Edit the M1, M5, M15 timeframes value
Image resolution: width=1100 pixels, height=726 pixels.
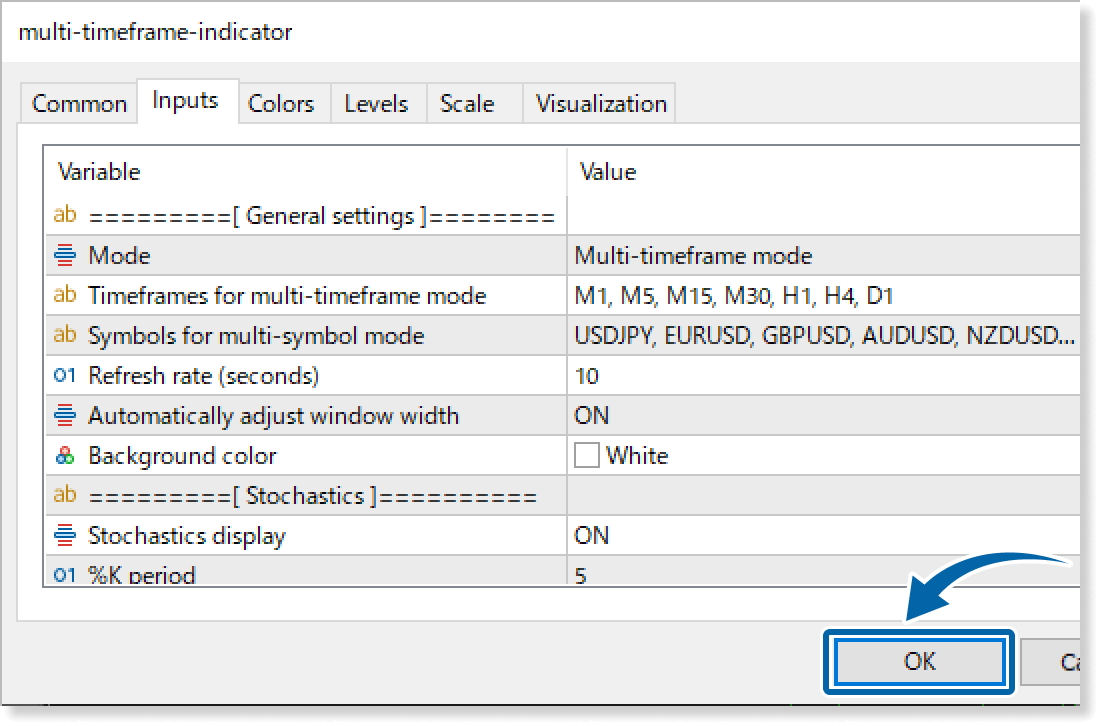tap(823, 295)
